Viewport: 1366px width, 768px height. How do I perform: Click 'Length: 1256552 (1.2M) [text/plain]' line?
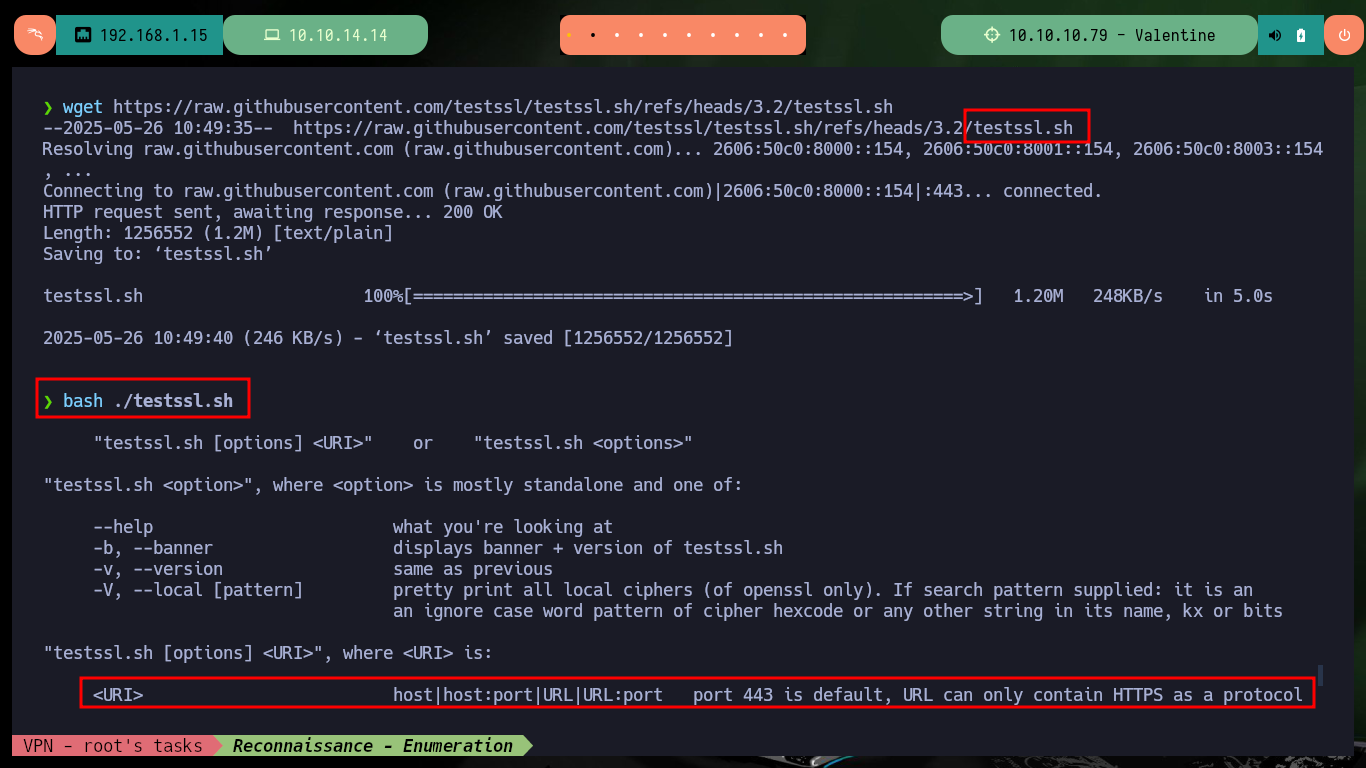pyautogui.click(x=218, y=233)
